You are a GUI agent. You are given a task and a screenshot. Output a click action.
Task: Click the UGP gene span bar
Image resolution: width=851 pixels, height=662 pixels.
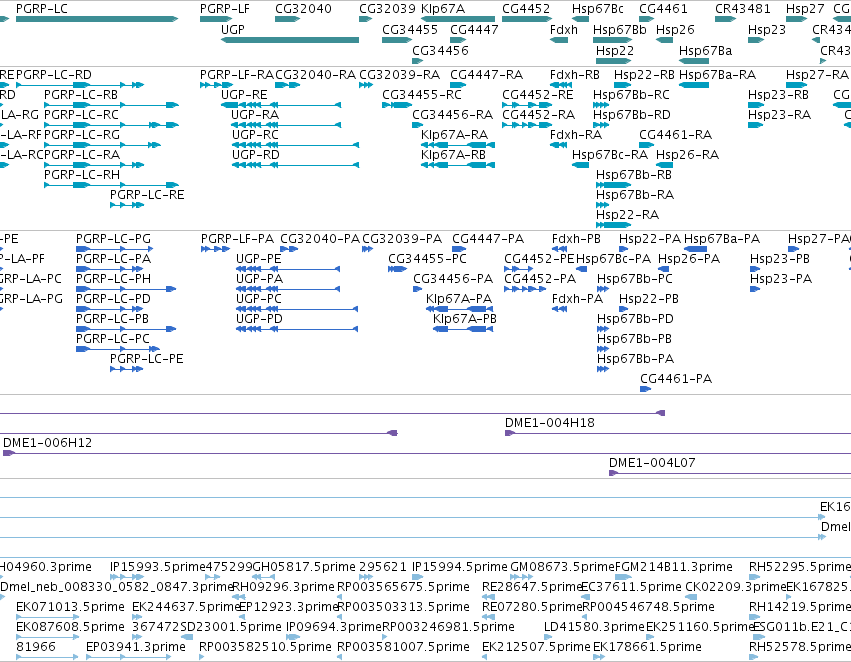[x=290, y=40]
